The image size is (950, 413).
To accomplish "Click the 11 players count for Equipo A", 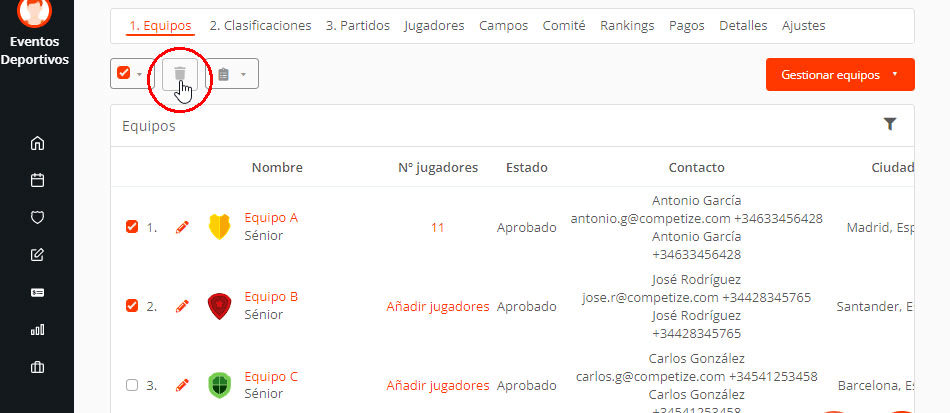I will pyautogui.click(x=437, y=228).
